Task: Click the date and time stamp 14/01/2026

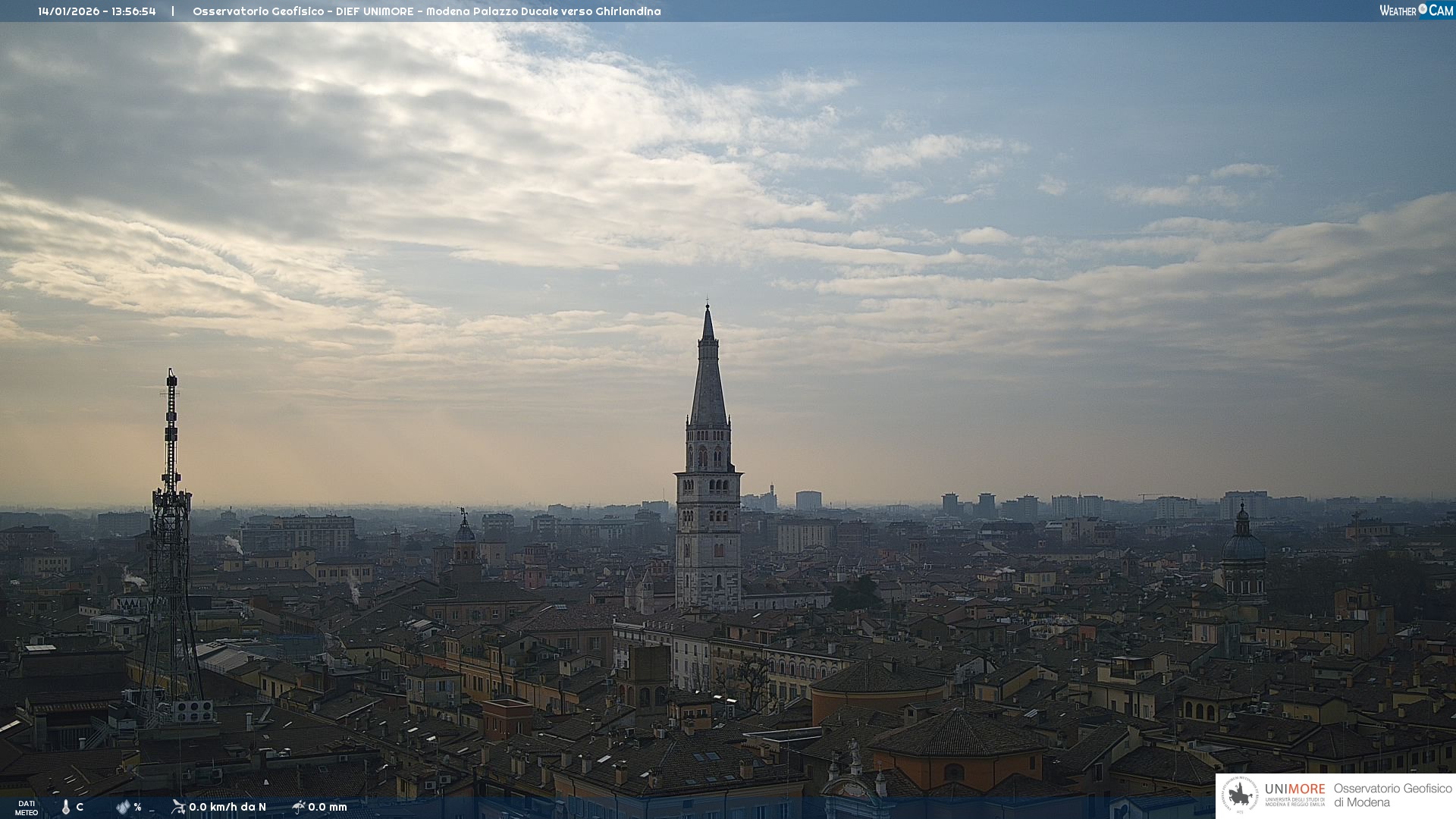Action: (x=97, y=11)
